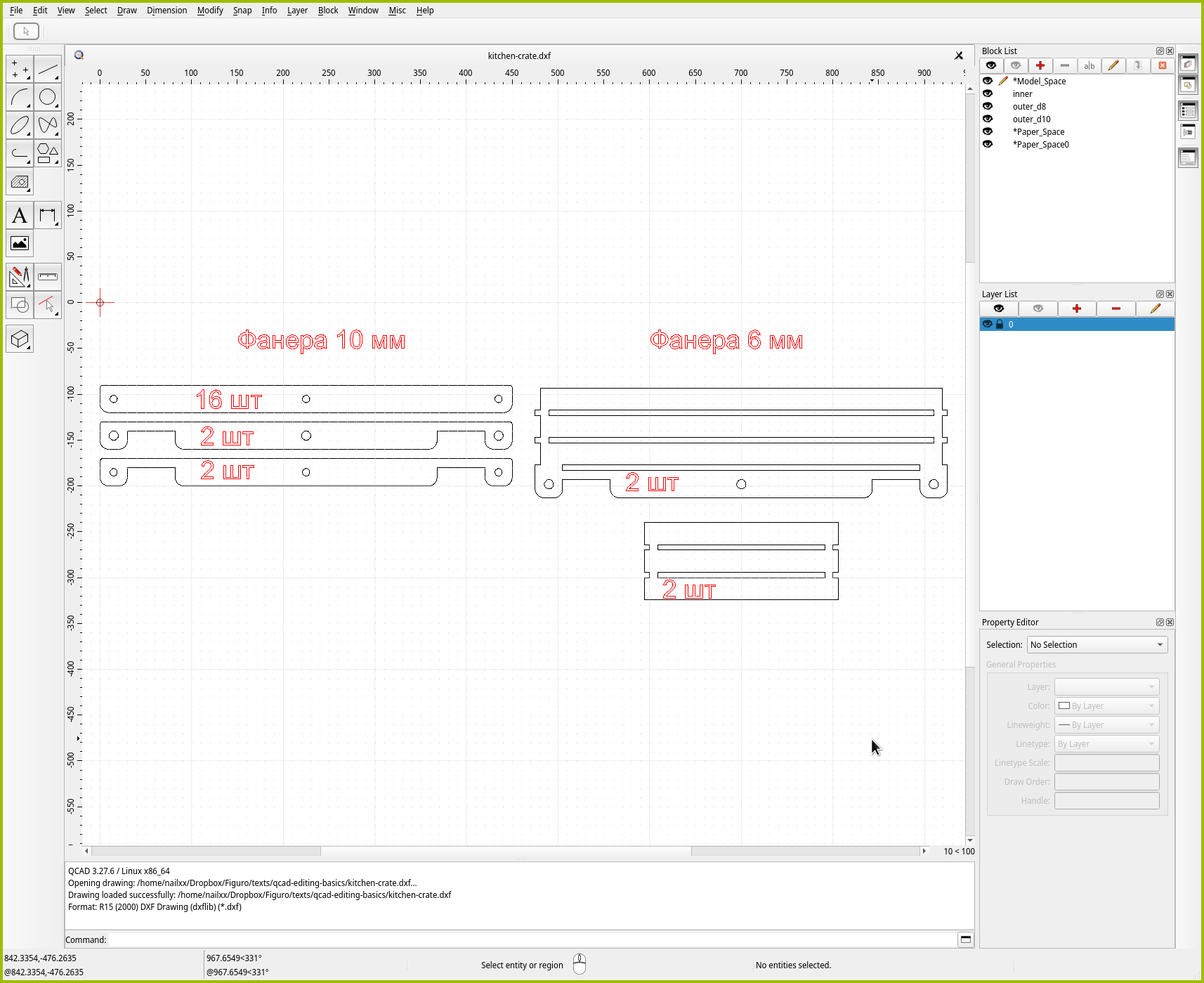Select the Circle drawing tool
Image resolution: width=1204 pixels, height=983 pixels.
coord(48,97)
